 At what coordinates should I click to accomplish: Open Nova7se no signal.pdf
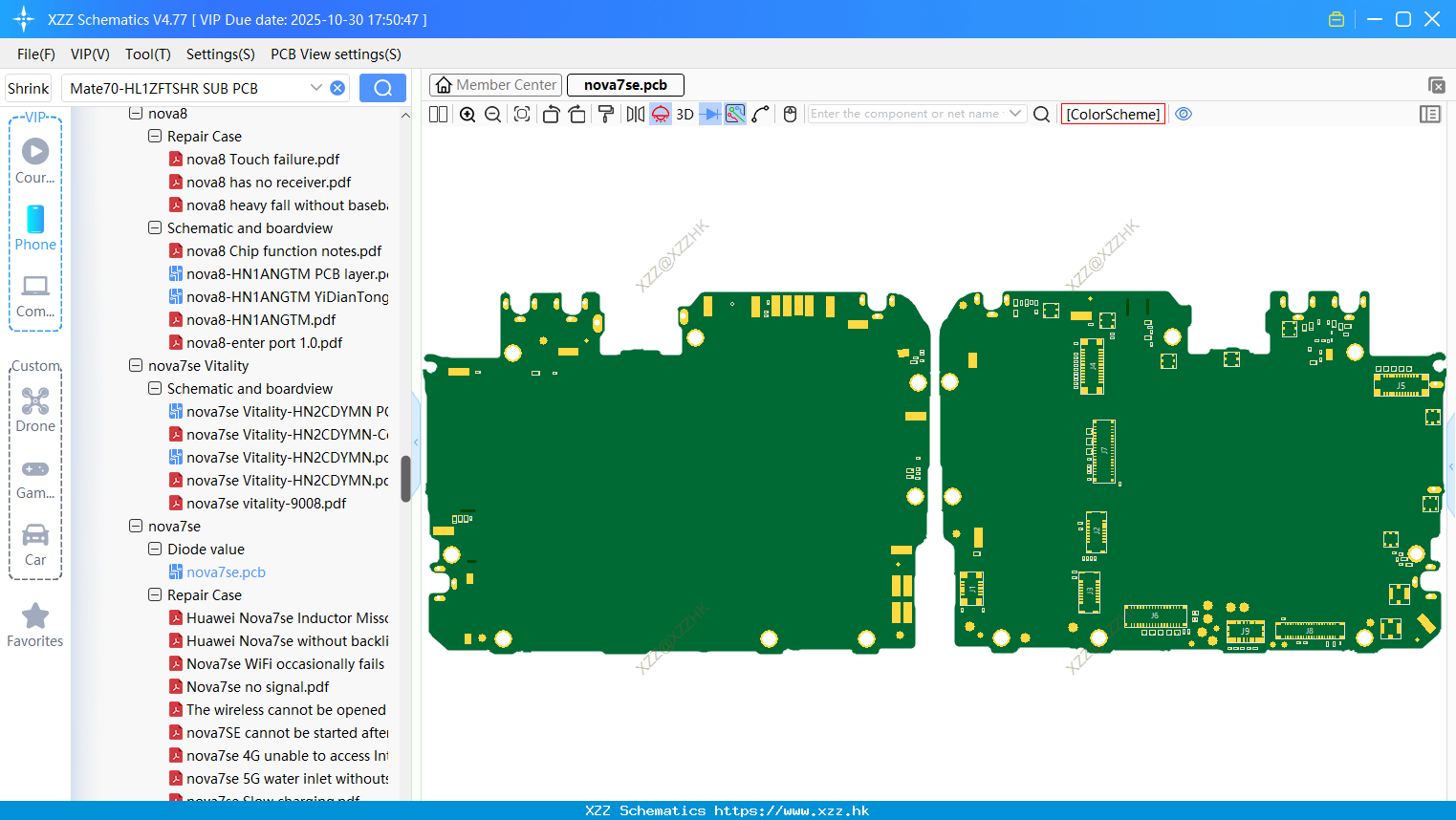[257, 687]
